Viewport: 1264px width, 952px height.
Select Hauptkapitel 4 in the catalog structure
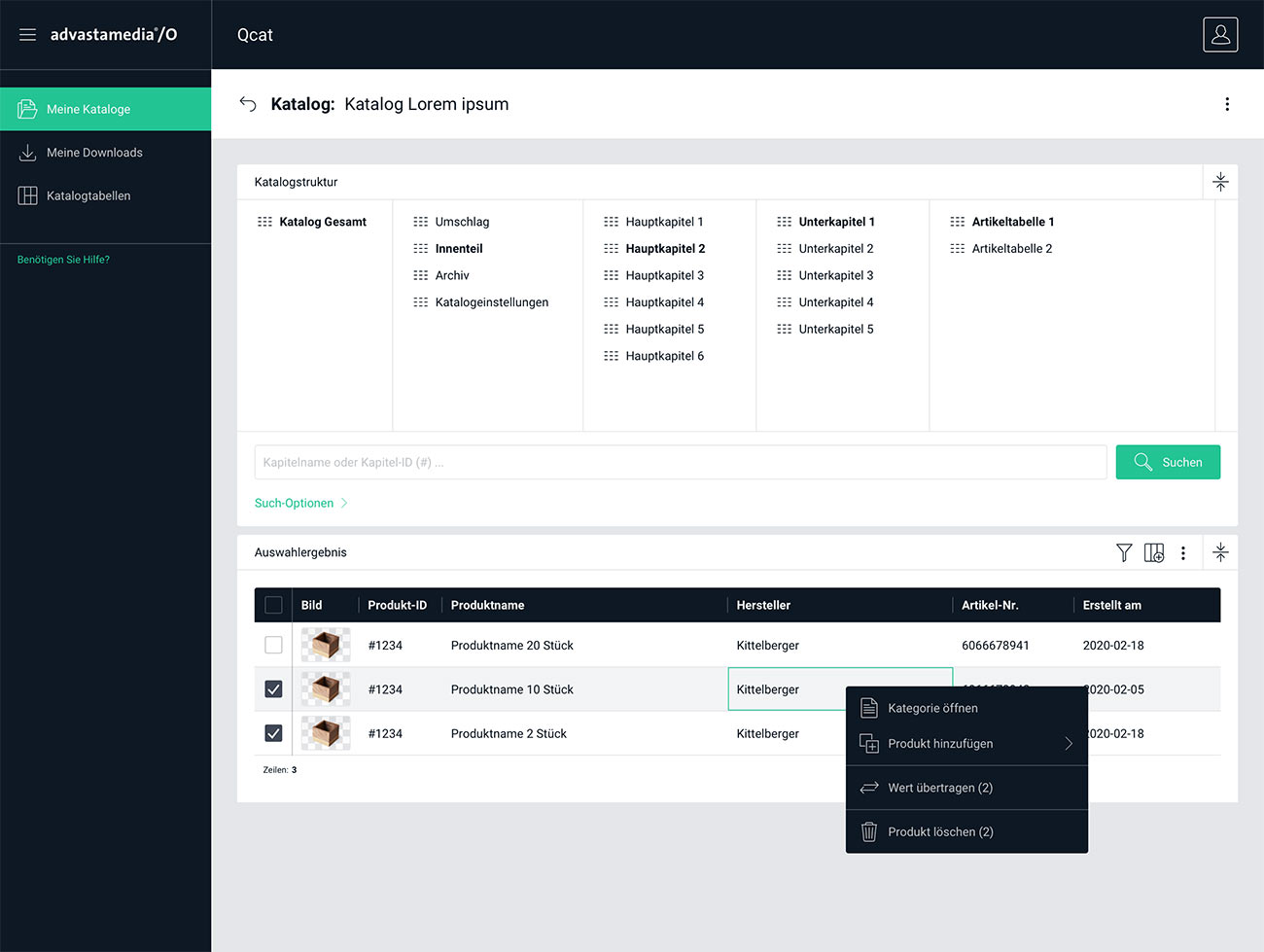[664, 301]
